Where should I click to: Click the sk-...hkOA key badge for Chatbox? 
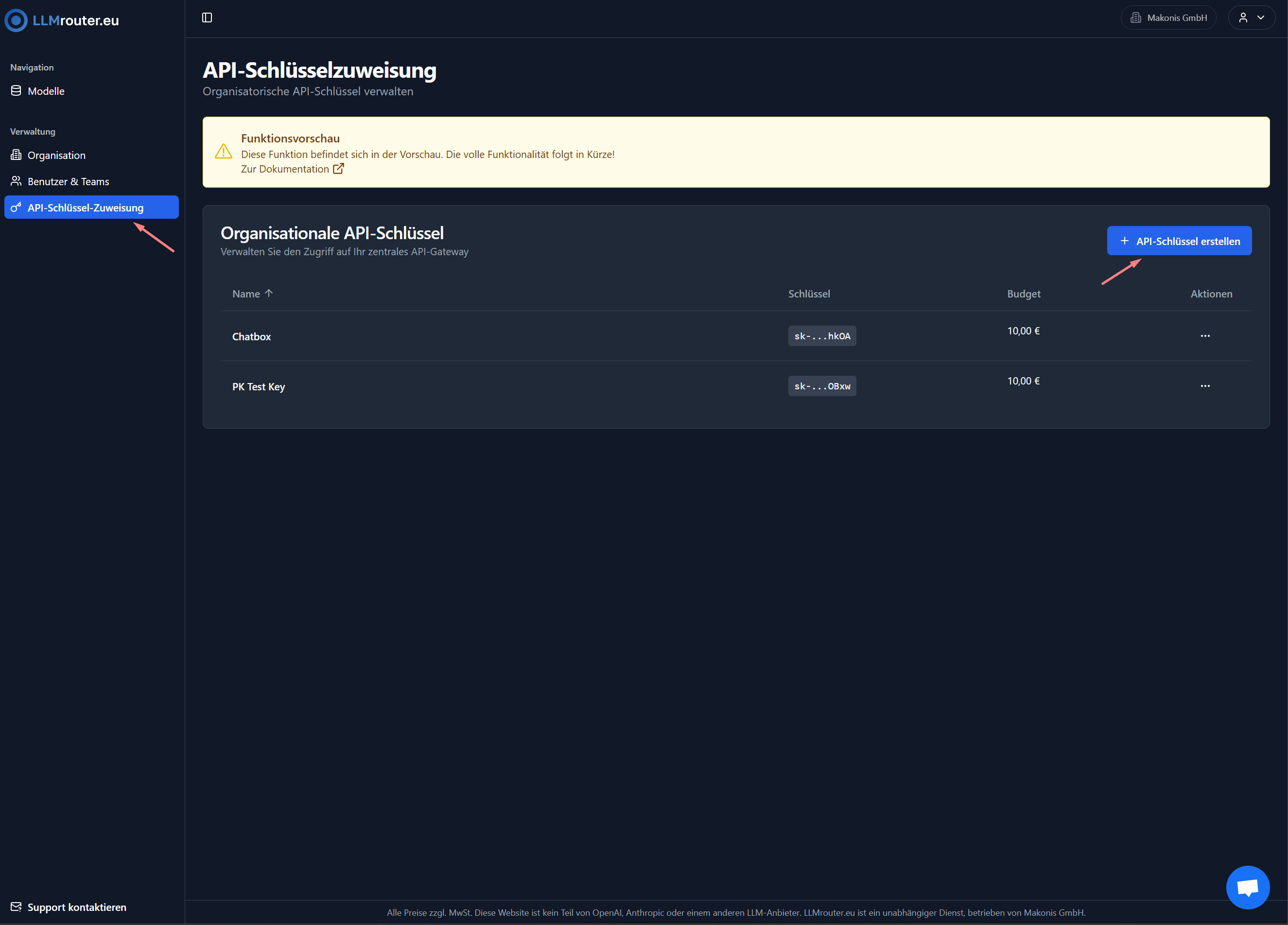click(x=822, y=335)
